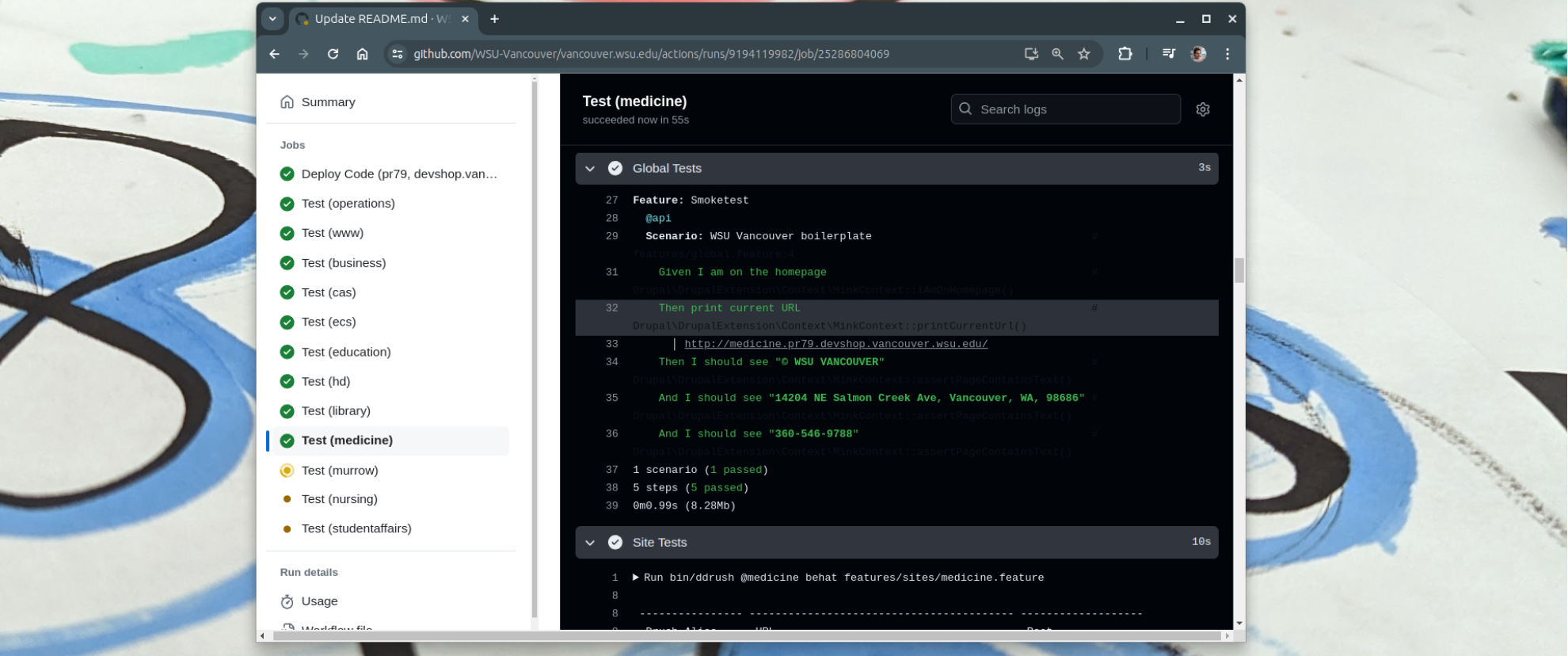
Task: Click the browser address bar URL
Action: pyautogui.click(x=651, y=54)
